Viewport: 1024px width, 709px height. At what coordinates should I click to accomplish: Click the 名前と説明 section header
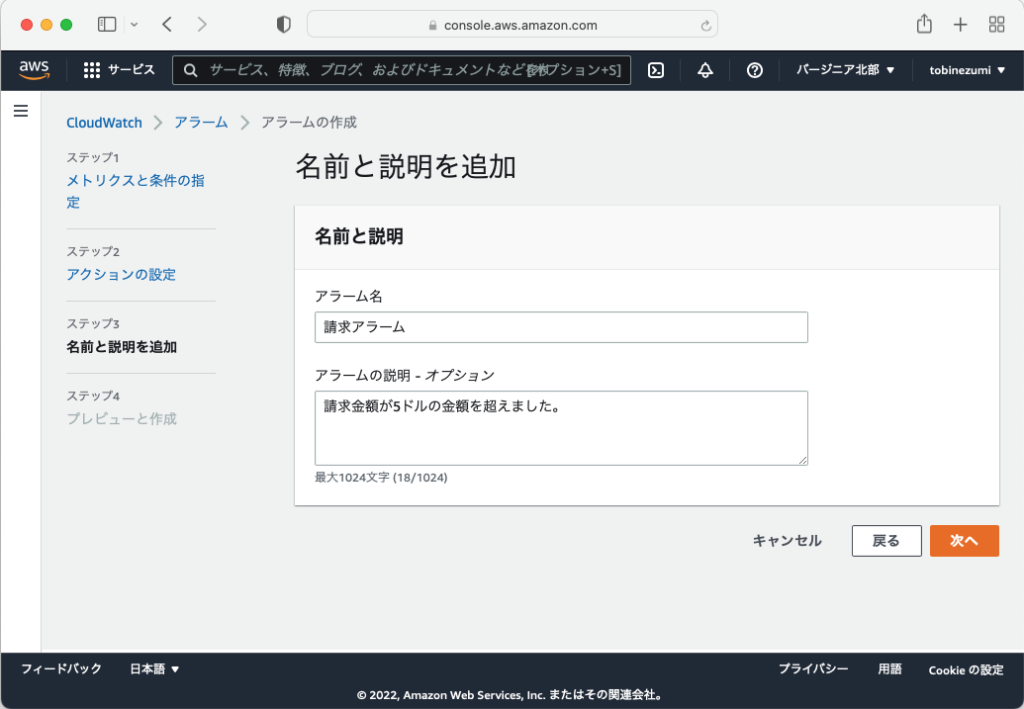359,236
